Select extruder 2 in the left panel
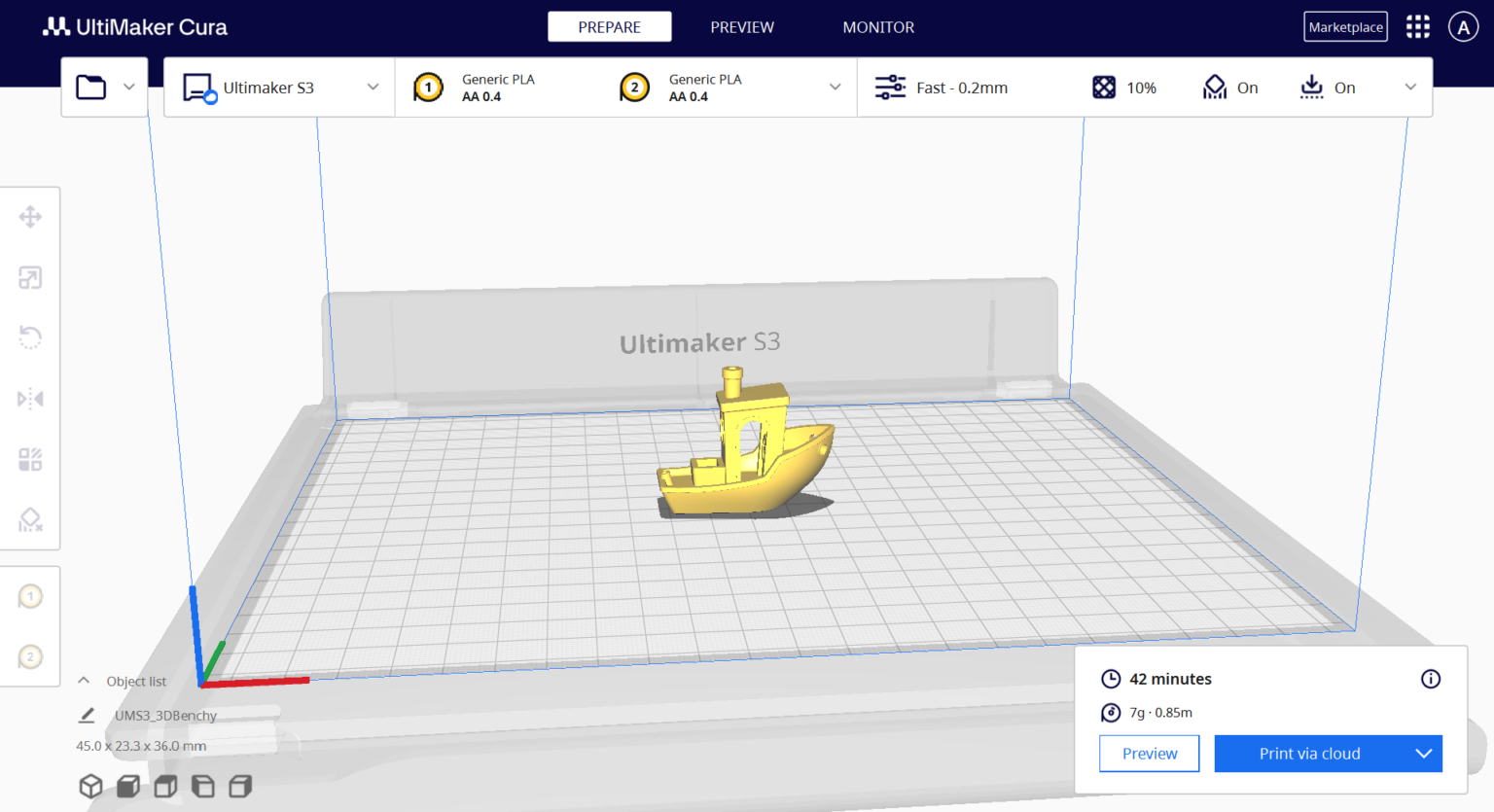This screenshot has width=1494, height=812. coord(30,656)
